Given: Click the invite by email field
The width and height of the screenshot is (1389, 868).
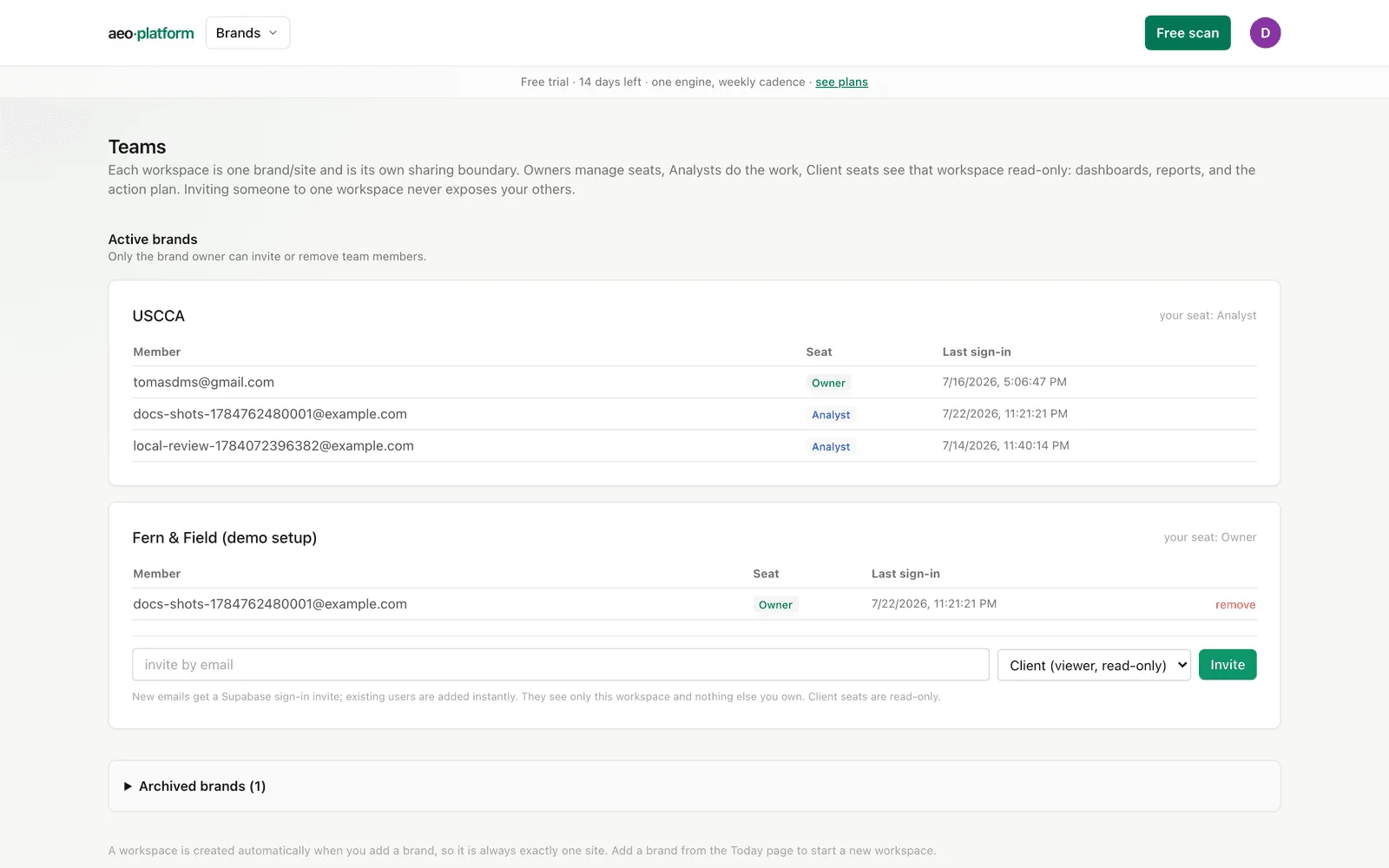Looking at the screenshot, I should tap(561, 665).
